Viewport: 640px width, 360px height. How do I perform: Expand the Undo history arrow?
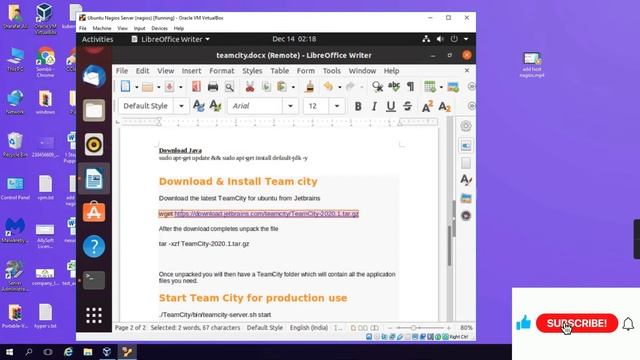(339, 87)
